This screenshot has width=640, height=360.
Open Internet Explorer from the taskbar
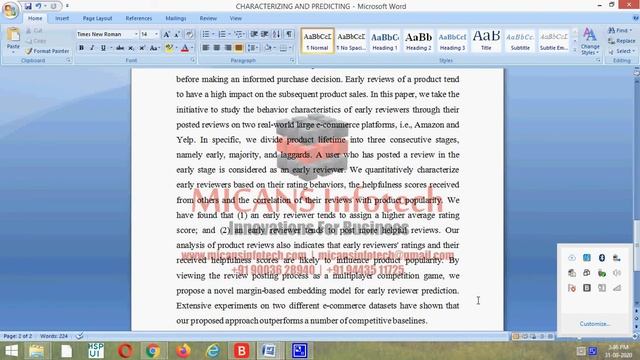pos(213,351)
